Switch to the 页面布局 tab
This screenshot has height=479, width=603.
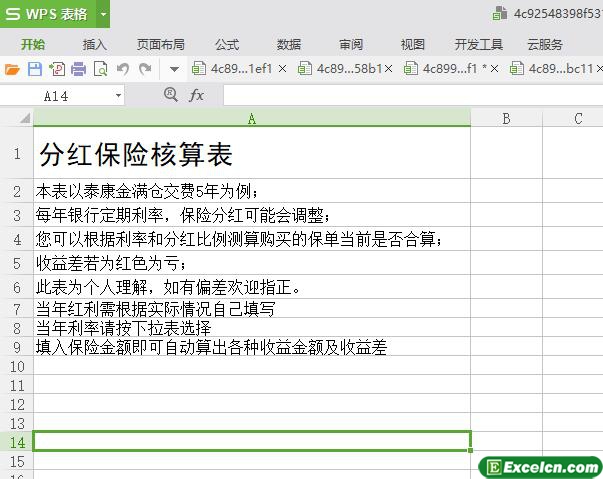pos(161,45)
